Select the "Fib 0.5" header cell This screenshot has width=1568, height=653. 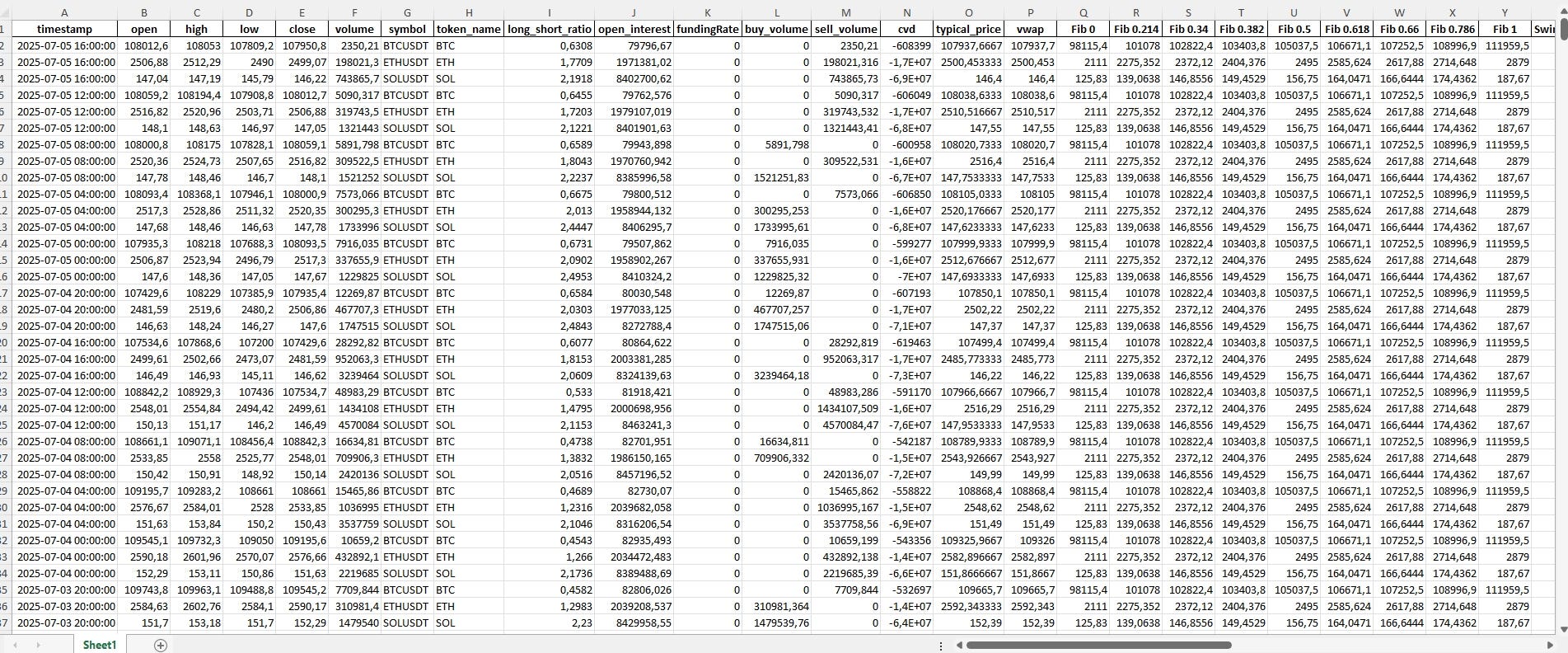pos(1294,29)
